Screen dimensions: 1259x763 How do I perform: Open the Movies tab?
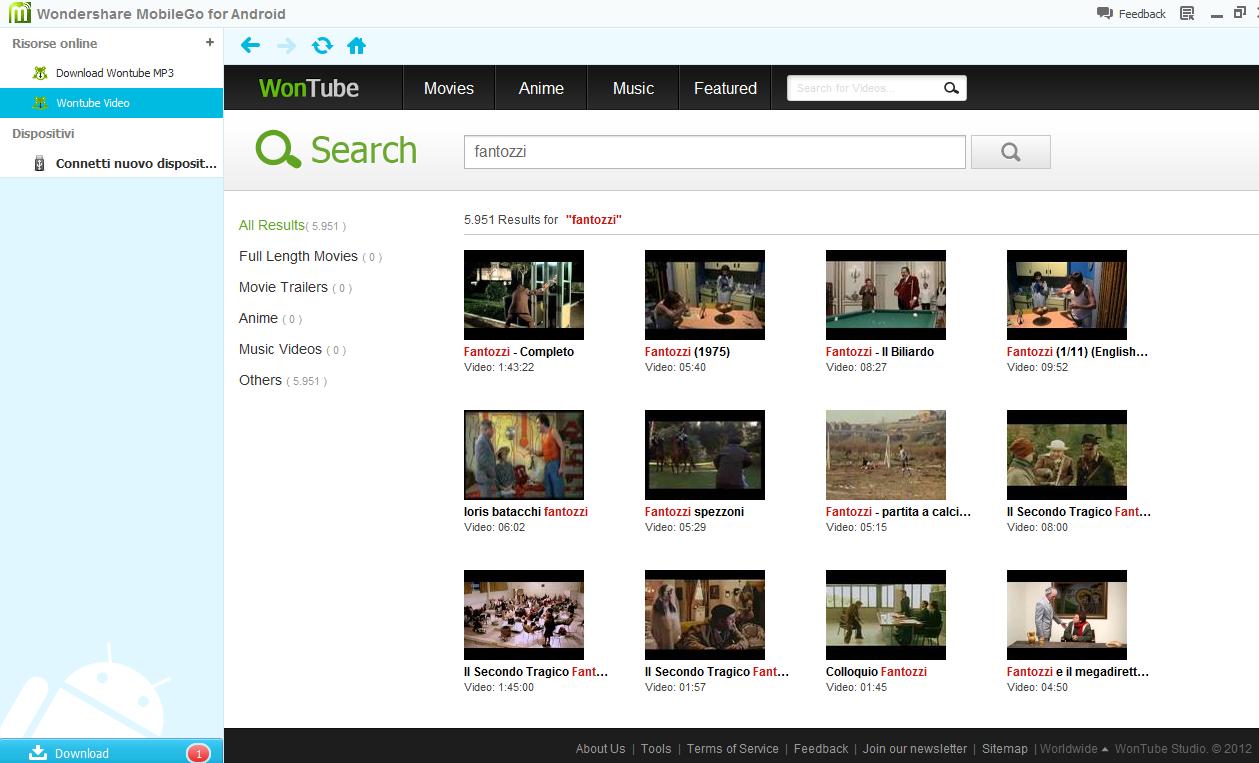coord(448,88)
